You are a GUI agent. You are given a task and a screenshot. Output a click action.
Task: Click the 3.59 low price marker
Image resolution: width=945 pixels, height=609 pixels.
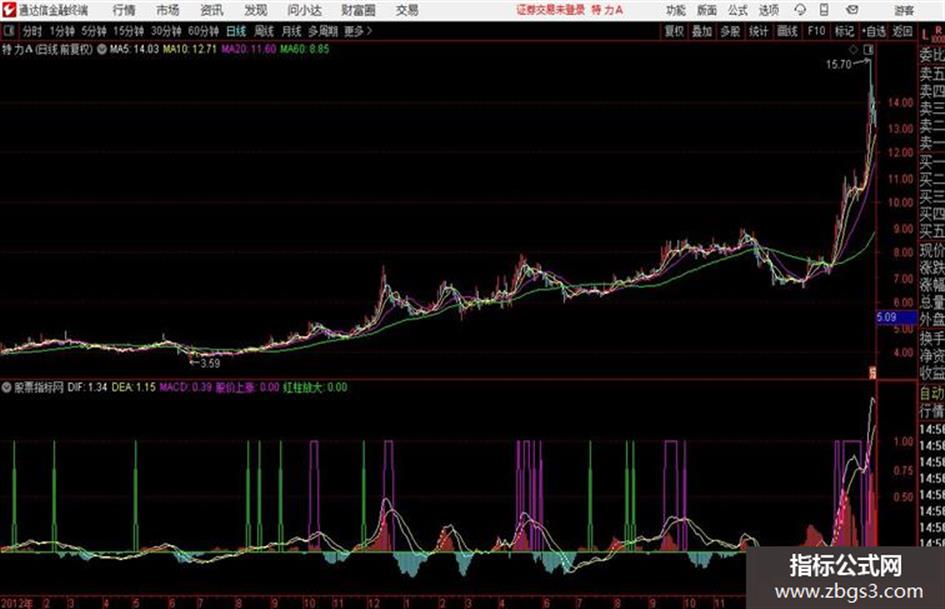tap(210, 364)
